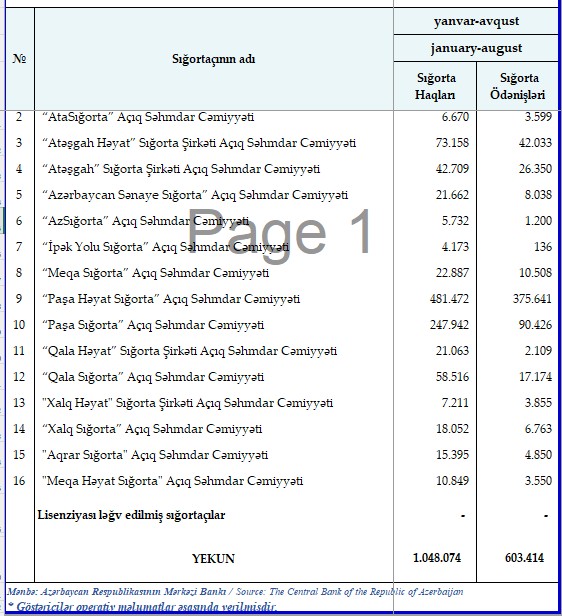This screenshot has width=562, height=616.
Task: Select "Lisenziyası ləğv edilmiş sığortaçılar" row label
Action: tap(131, 515)
